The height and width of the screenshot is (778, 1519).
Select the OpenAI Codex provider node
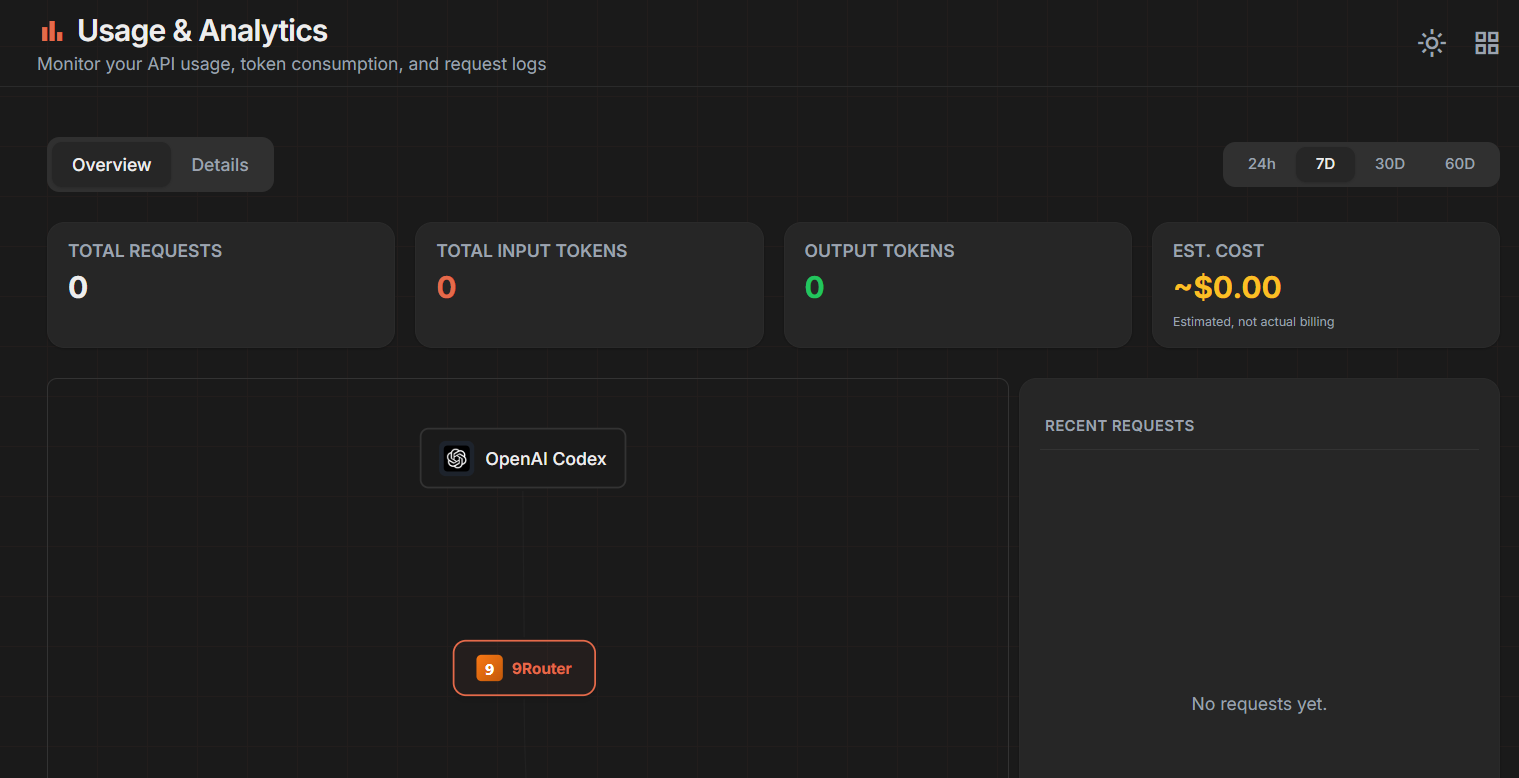pos(523,458)
